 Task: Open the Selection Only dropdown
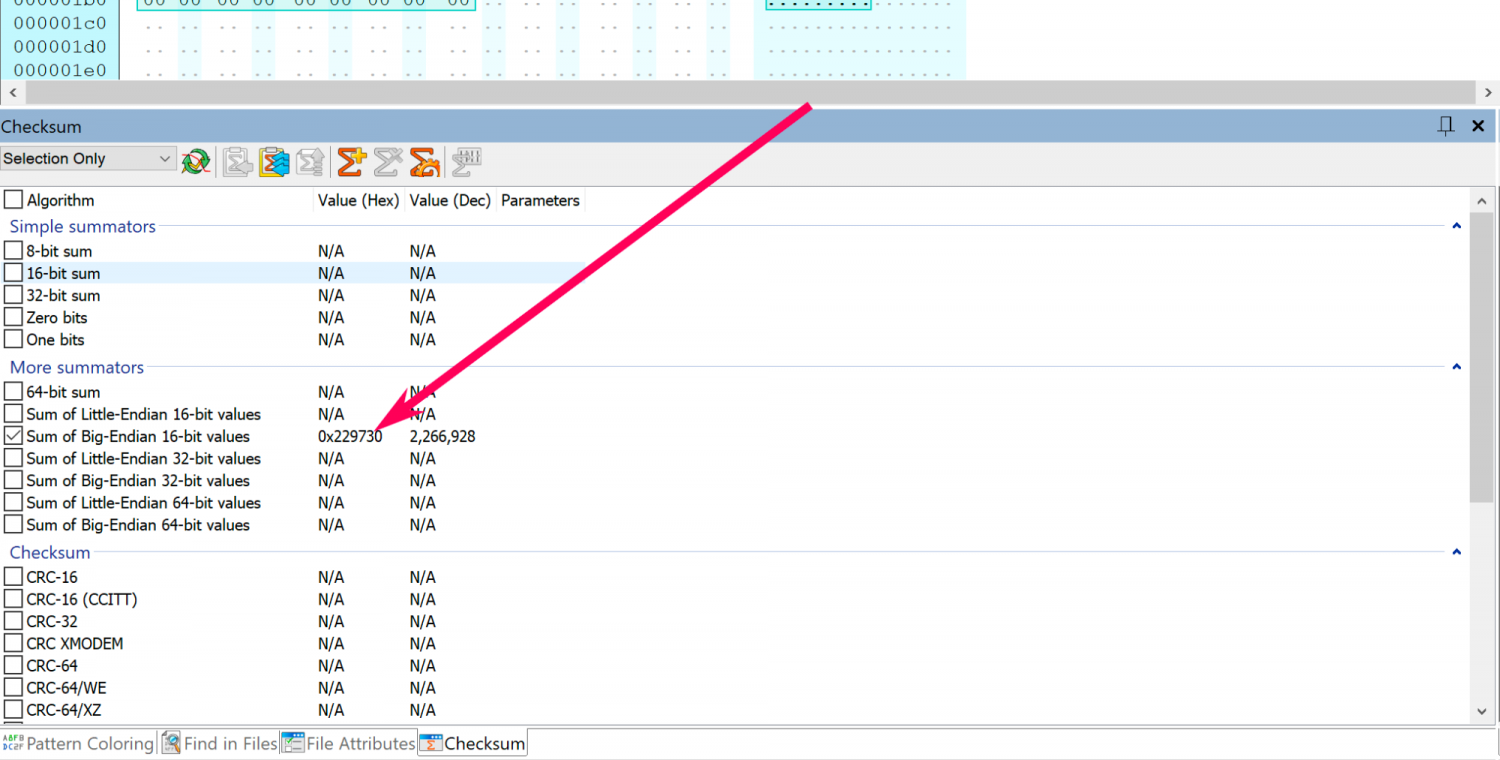(89, 158)
